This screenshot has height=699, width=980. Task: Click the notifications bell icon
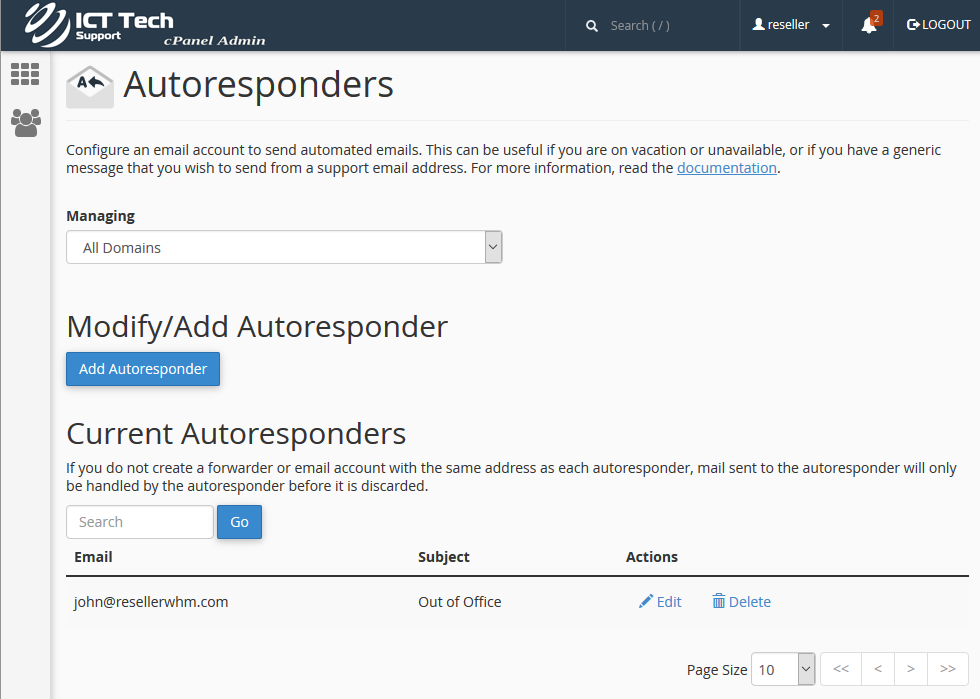pos(868,25)
